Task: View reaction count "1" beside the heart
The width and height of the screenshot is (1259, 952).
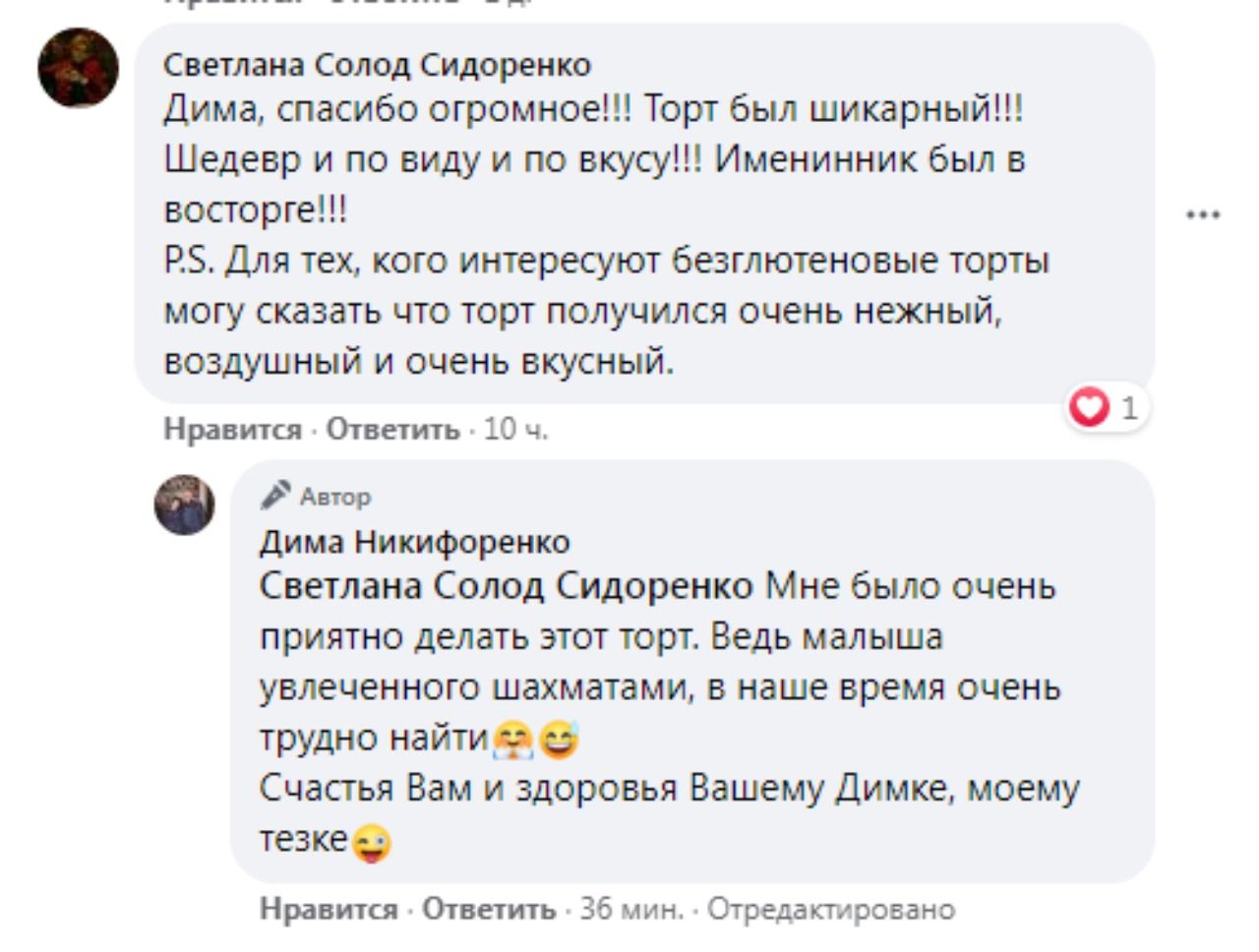Action: click(x=1129, y=407)
